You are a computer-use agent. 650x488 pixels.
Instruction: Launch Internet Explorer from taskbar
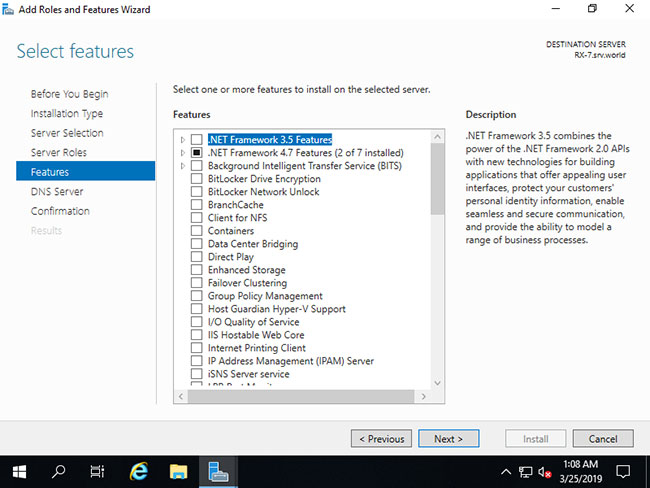click(138, 472)
